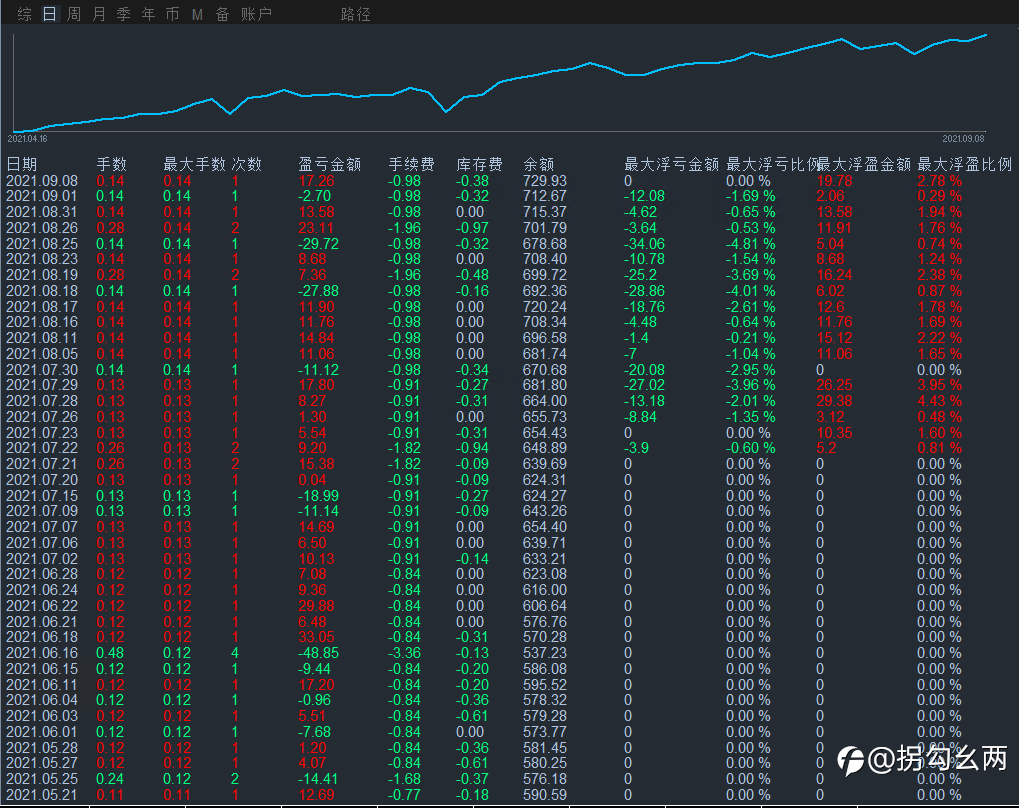Screen dimensions: 1019x808
Task: Click the equity curve chart line
Action: (500, 83)
